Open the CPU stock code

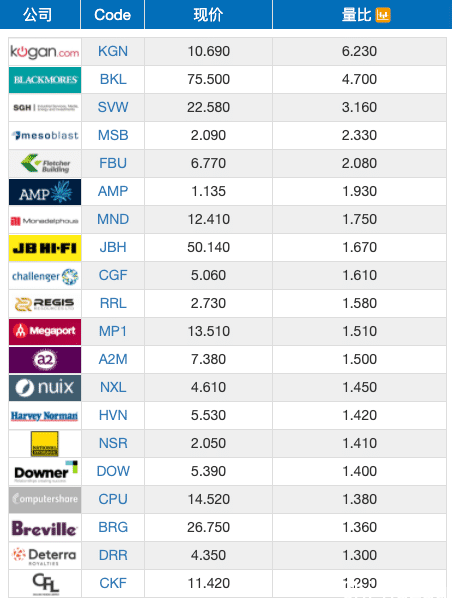tap(113, 499)
